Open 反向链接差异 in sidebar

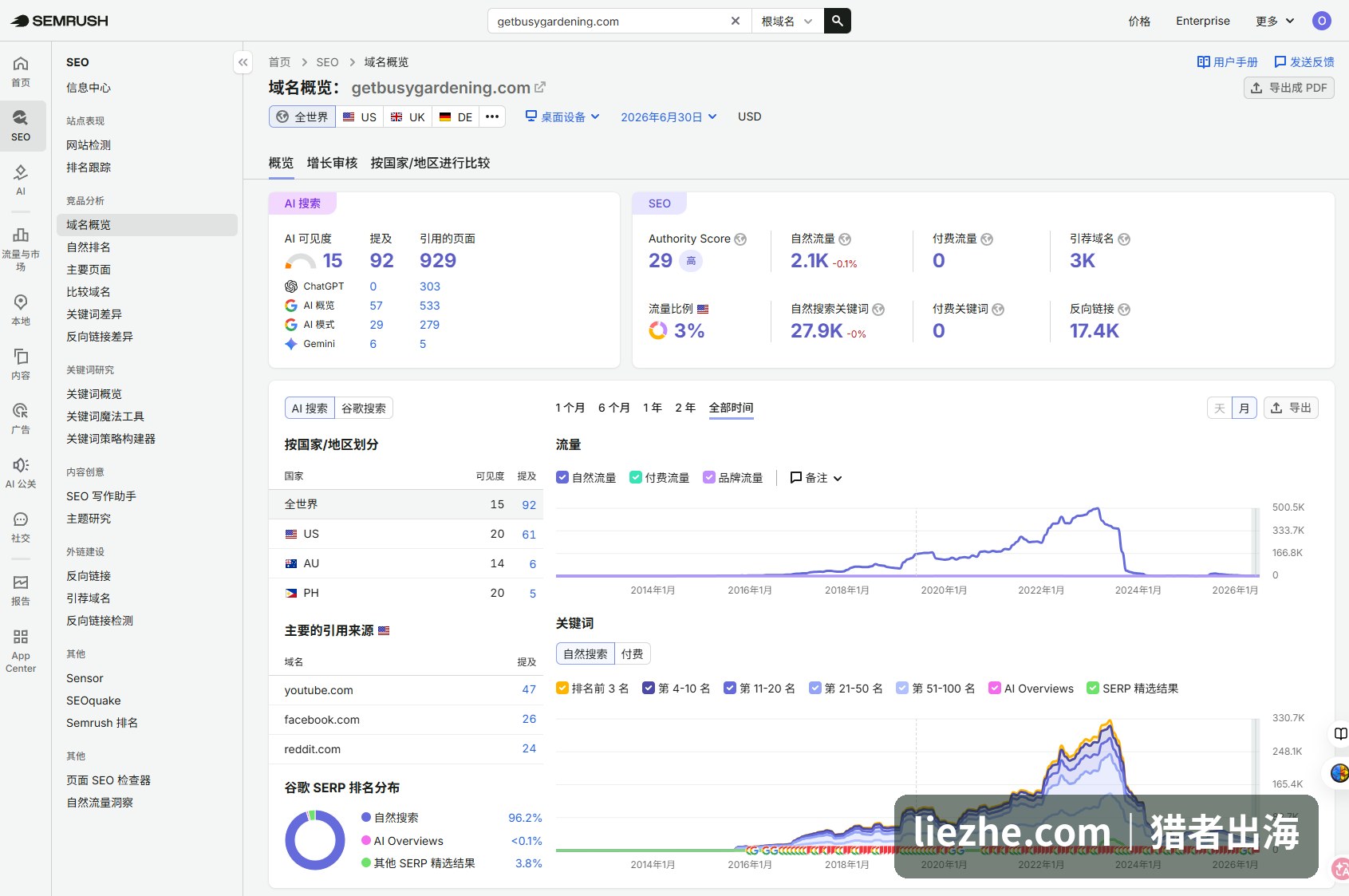100,337
